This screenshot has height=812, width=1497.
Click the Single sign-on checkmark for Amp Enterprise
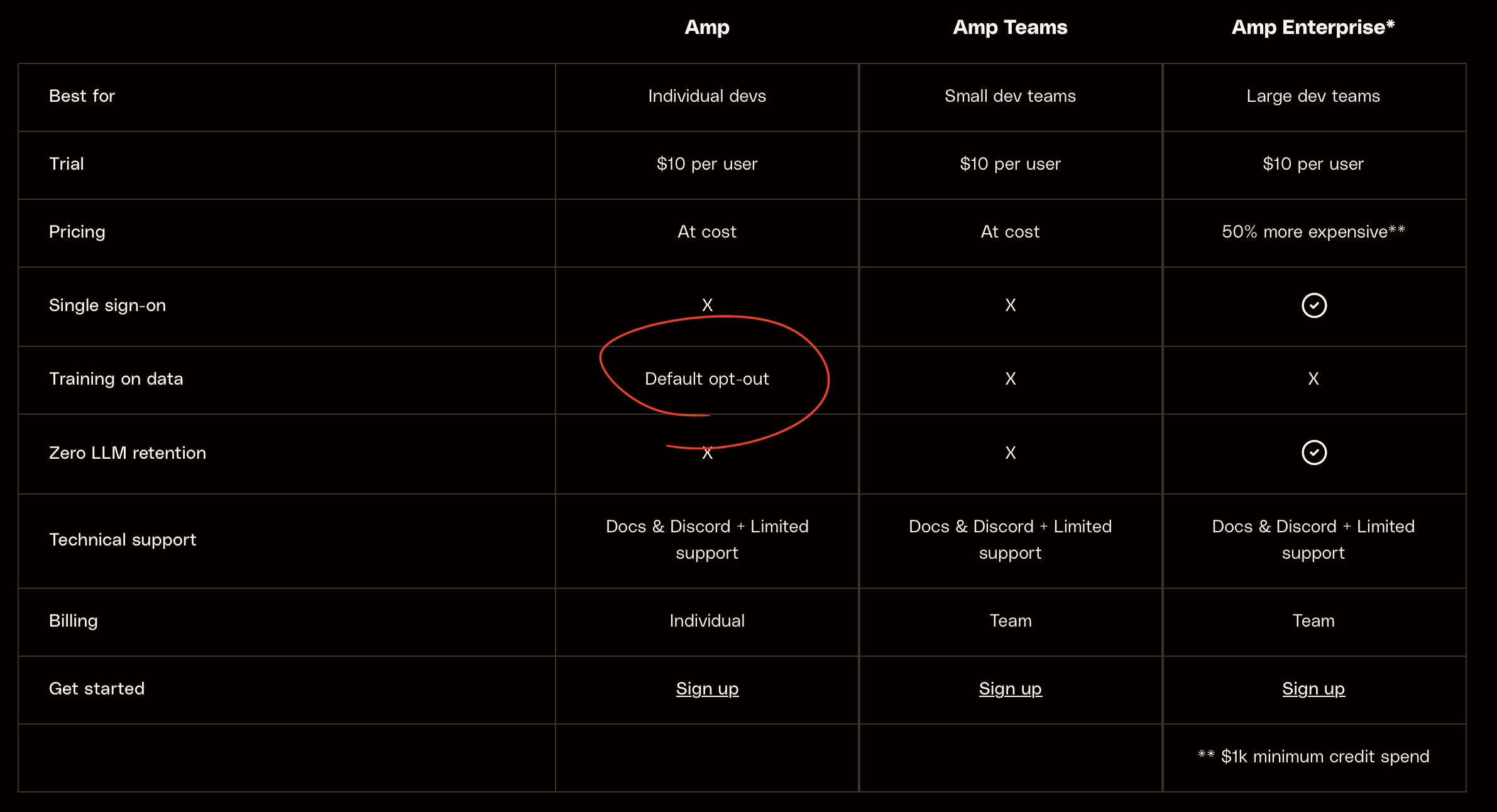[1313, 305]
